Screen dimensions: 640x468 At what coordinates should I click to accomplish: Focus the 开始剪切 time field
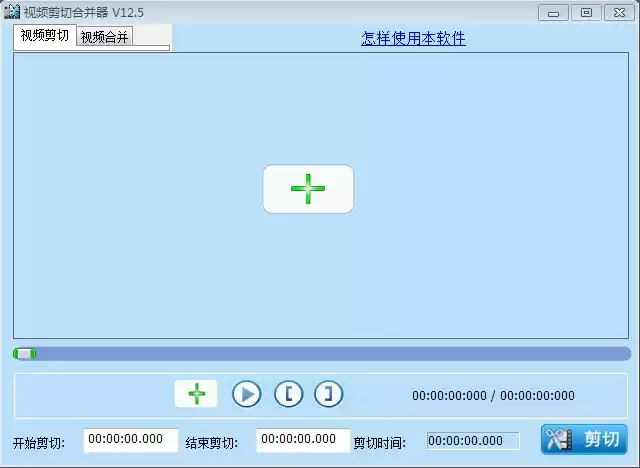[131, 440]
